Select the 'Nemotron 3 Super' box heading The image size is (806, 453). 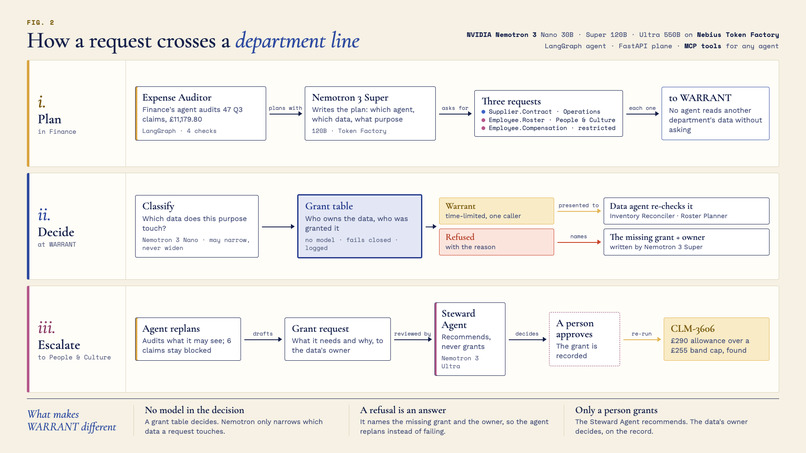click(350, 98)
